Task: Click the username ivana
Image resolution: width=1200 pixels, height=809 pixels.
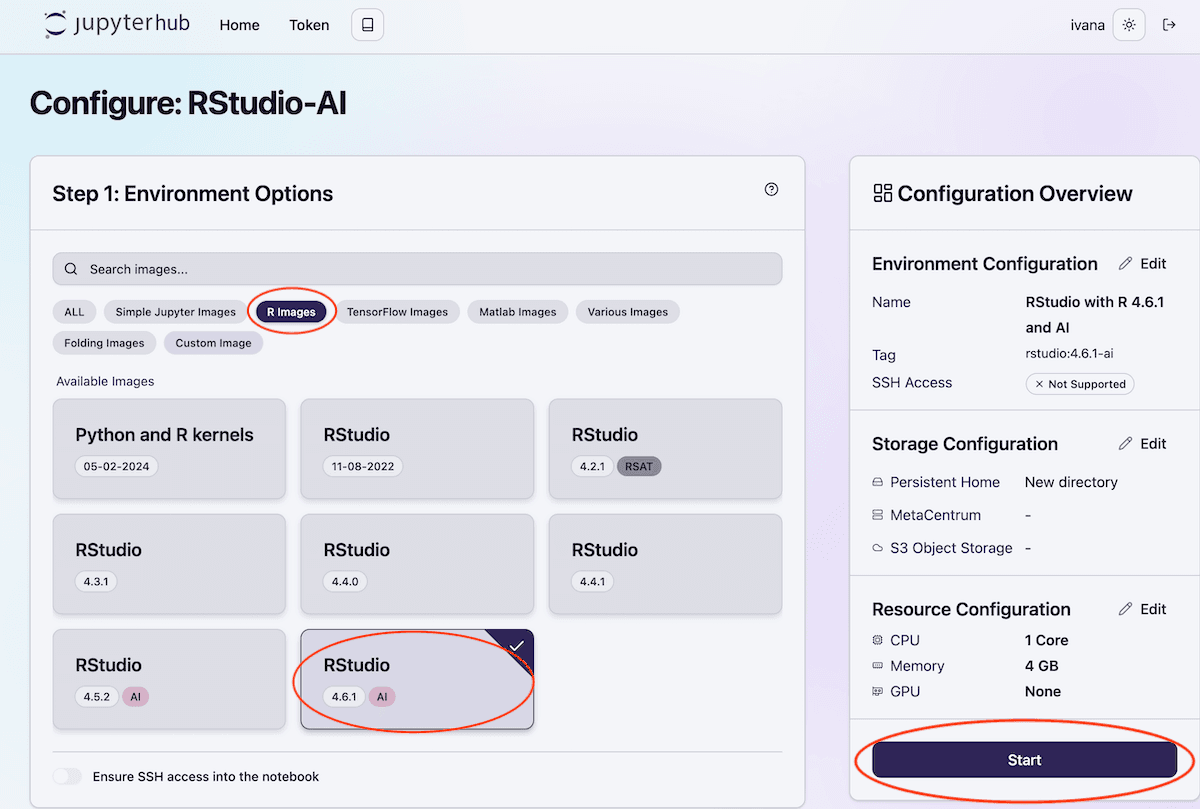Action: click(1087, 25)
